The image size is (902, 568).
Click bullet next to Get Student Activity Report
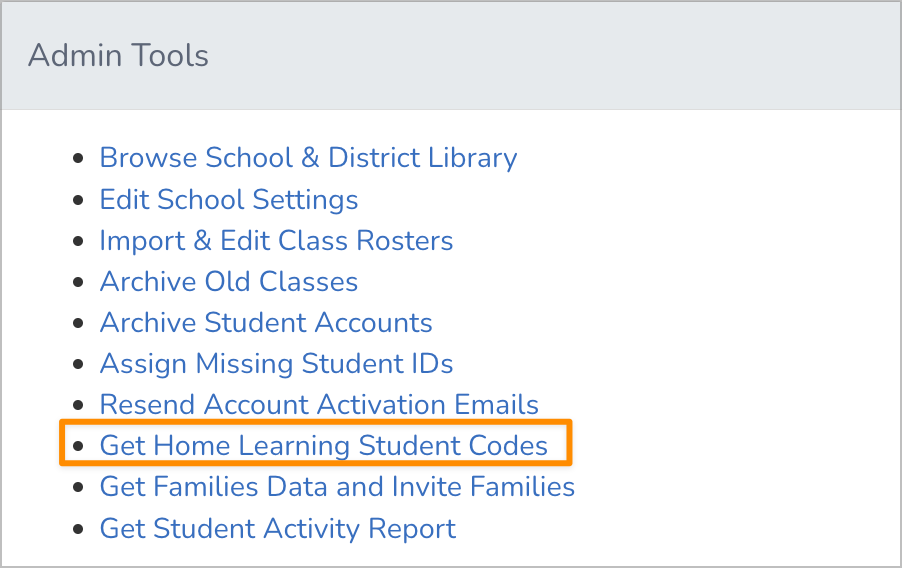78,529
